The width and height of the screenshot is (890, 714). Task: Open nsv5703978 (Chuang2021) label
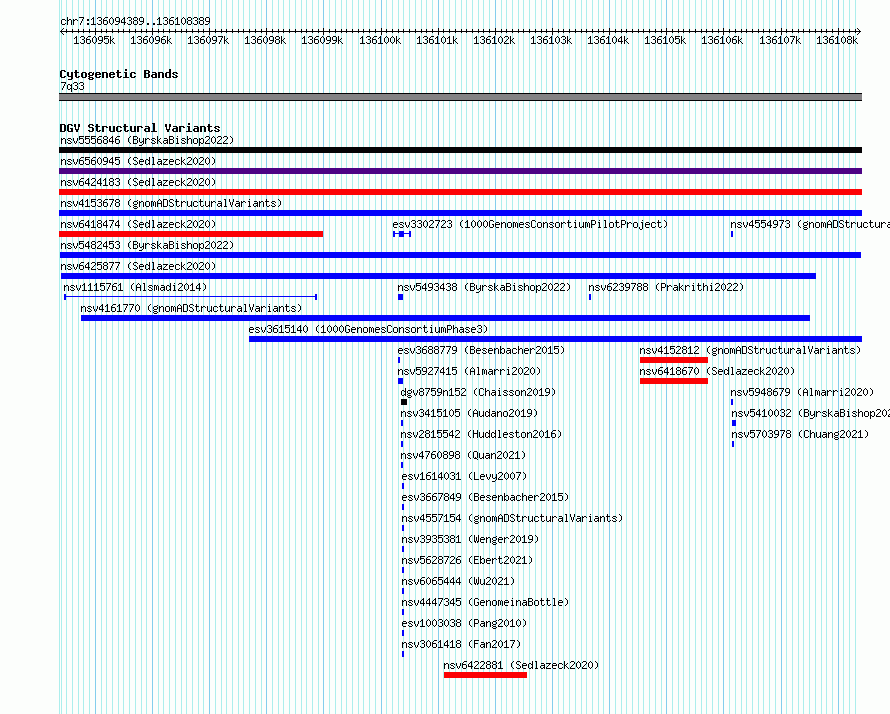[x=800, y=434]
